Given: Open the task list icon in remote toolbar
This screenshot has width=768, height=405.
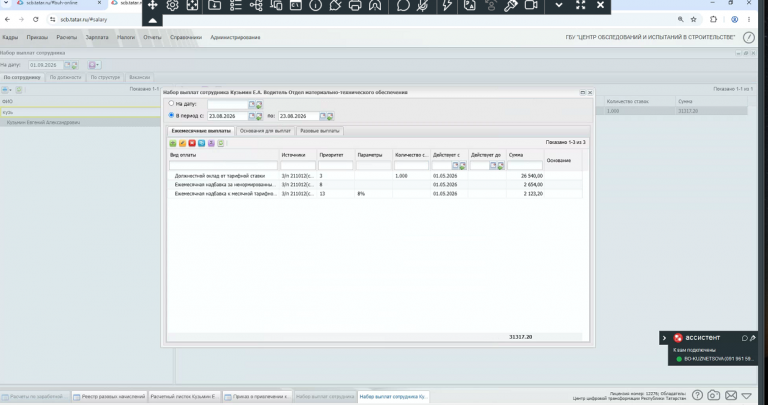Looking at the screenshot, I should point(236,6).
